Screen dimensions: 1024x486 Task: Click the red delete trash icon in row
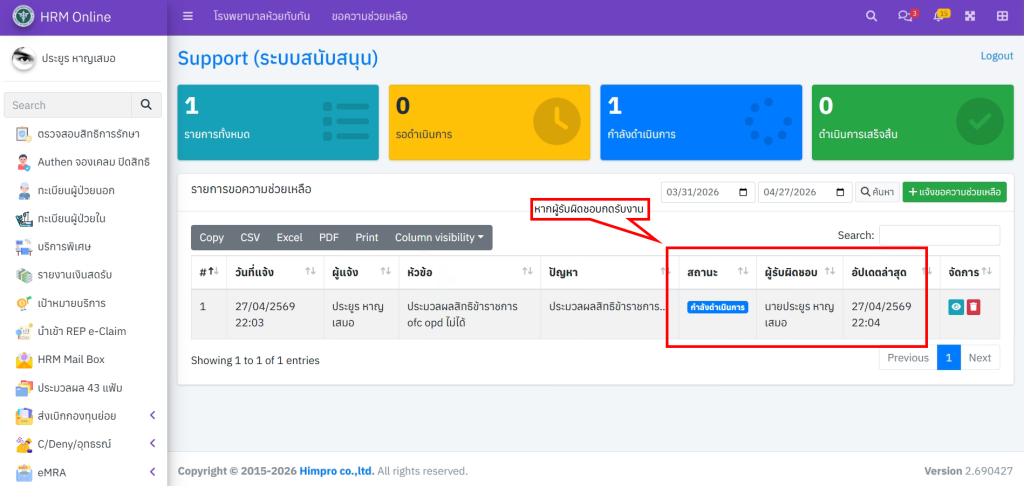[974, 307]
